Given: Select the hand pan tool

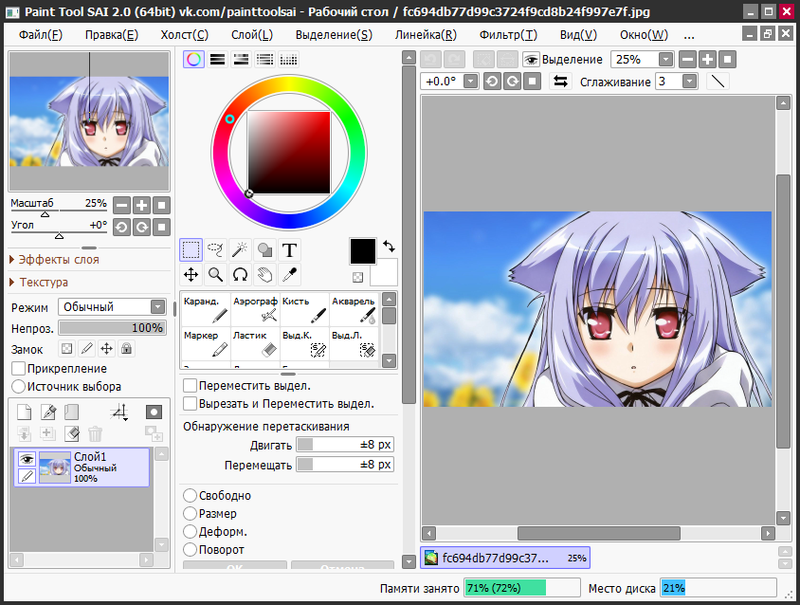Looking at the screenshot, I should coord(265,274).
